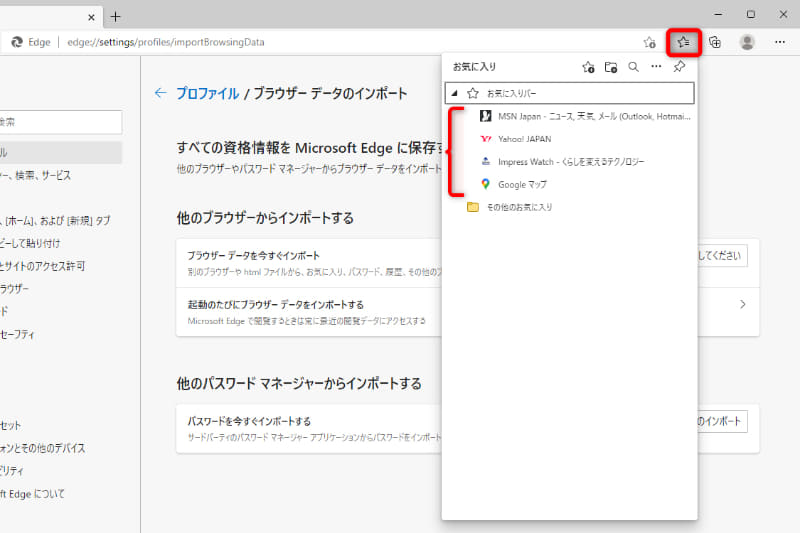Open Google マップ favorite
The image size is (800, 533).
tap(513, 184)
